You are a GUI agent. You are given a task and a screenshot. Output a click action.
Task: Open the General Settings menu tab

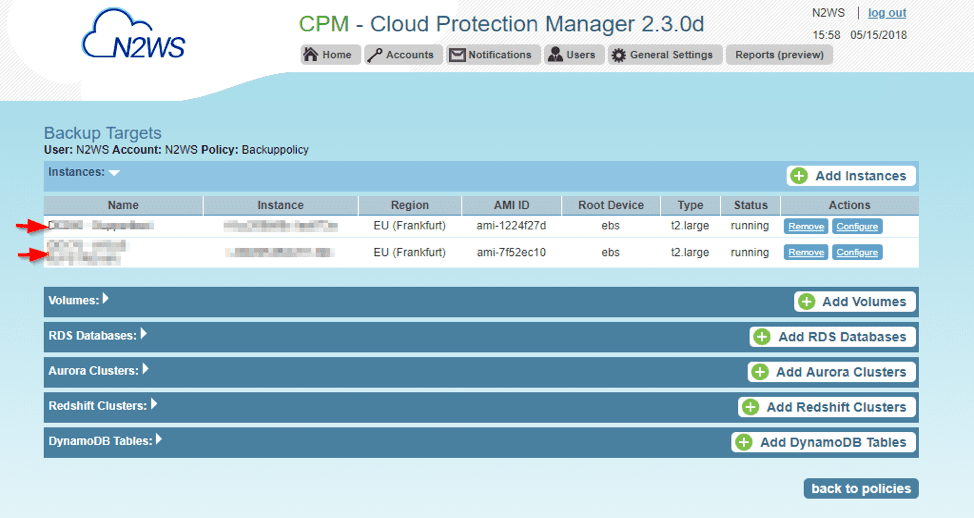coord(665,55)
